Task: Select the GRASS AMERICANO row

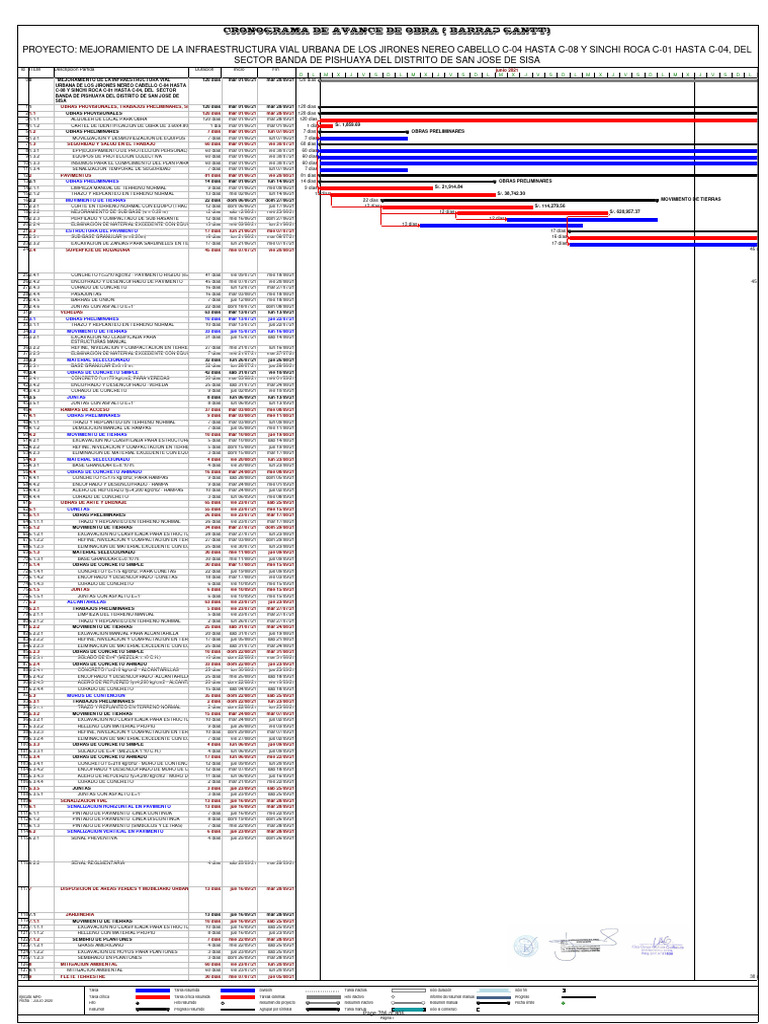Action: 157,945
